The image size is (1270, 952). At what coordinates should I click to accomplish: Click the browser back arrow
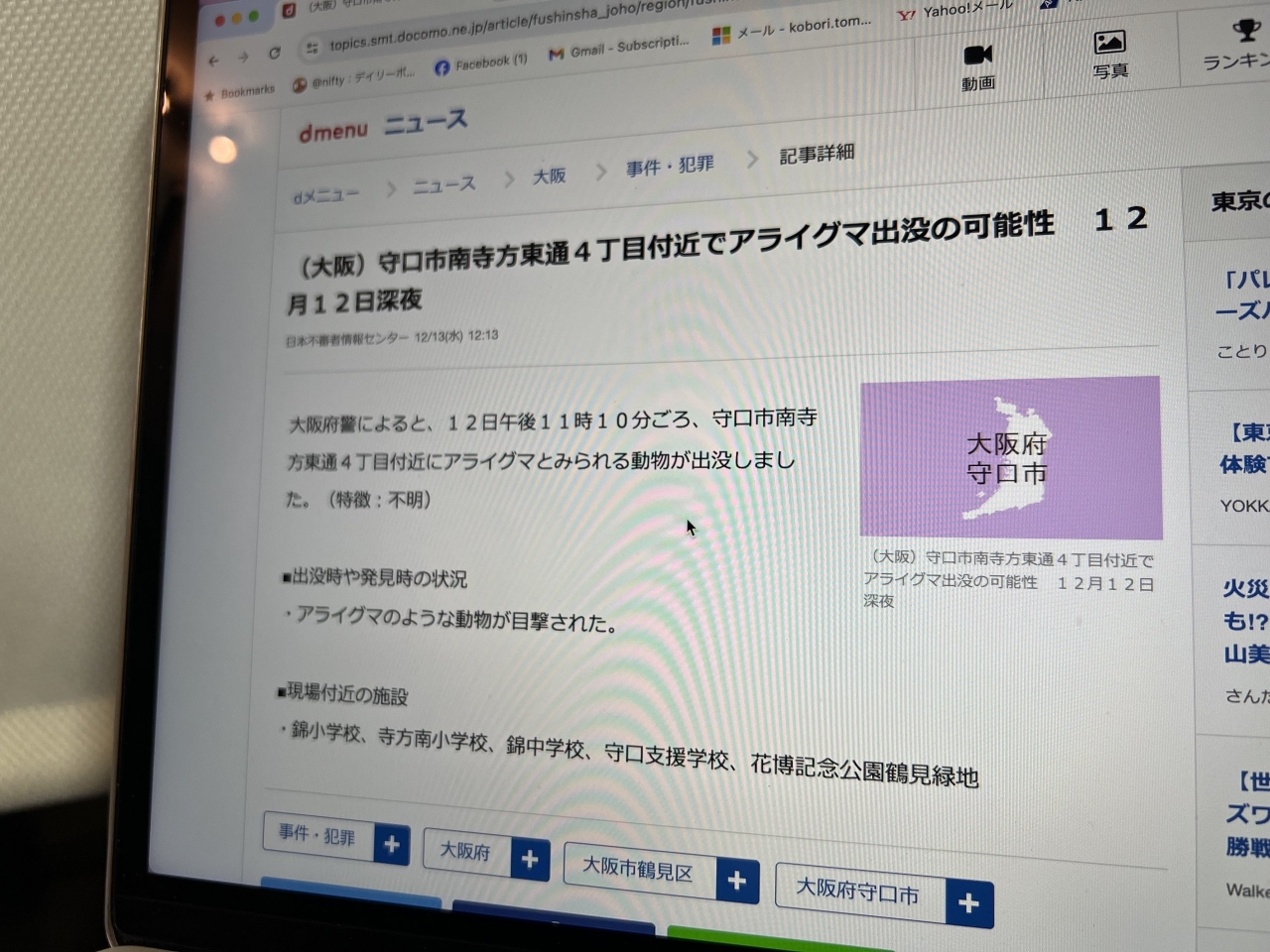coord(213,60)
